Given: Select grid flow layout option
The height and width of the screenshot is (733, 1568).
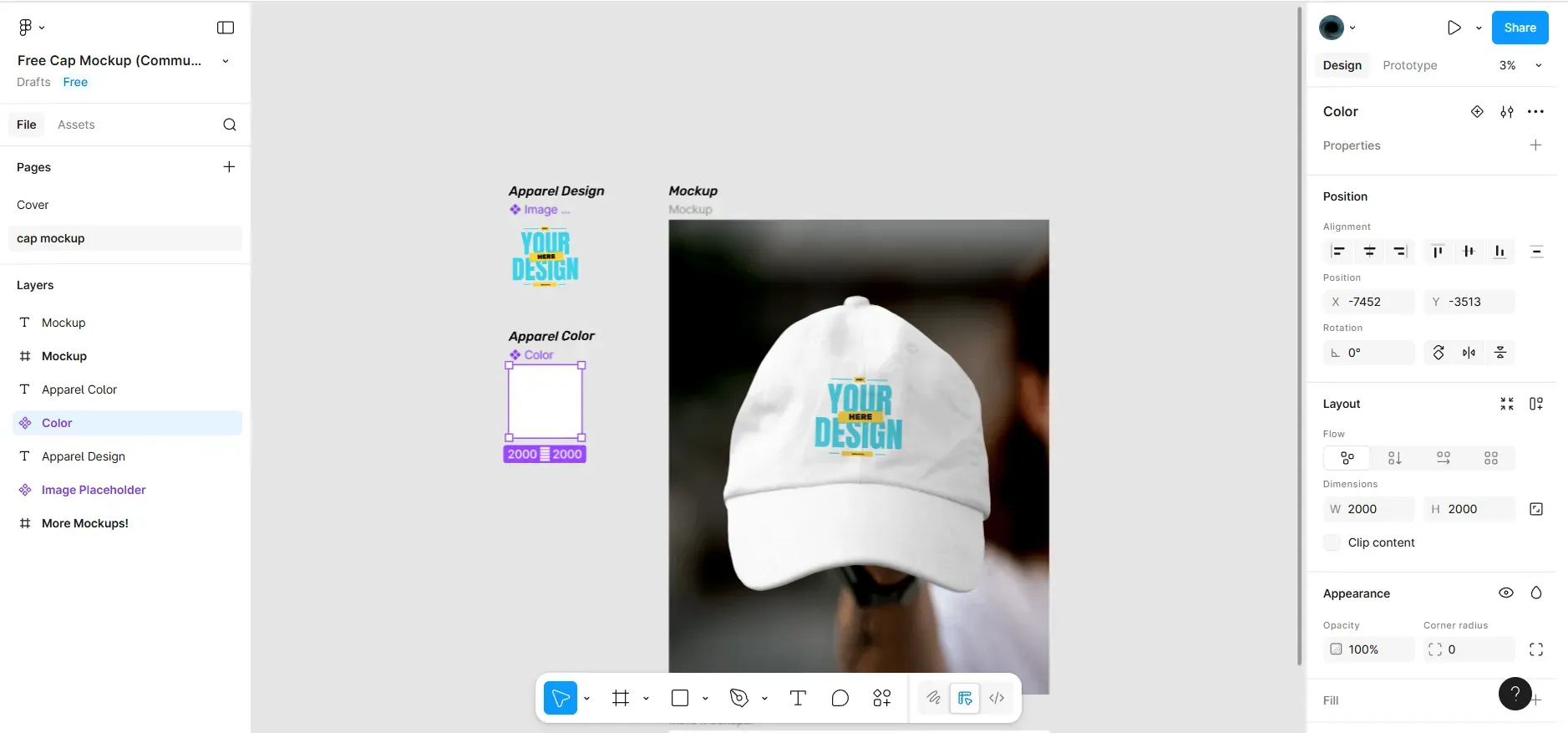Looking at the screenshot, I should 1491,458.
